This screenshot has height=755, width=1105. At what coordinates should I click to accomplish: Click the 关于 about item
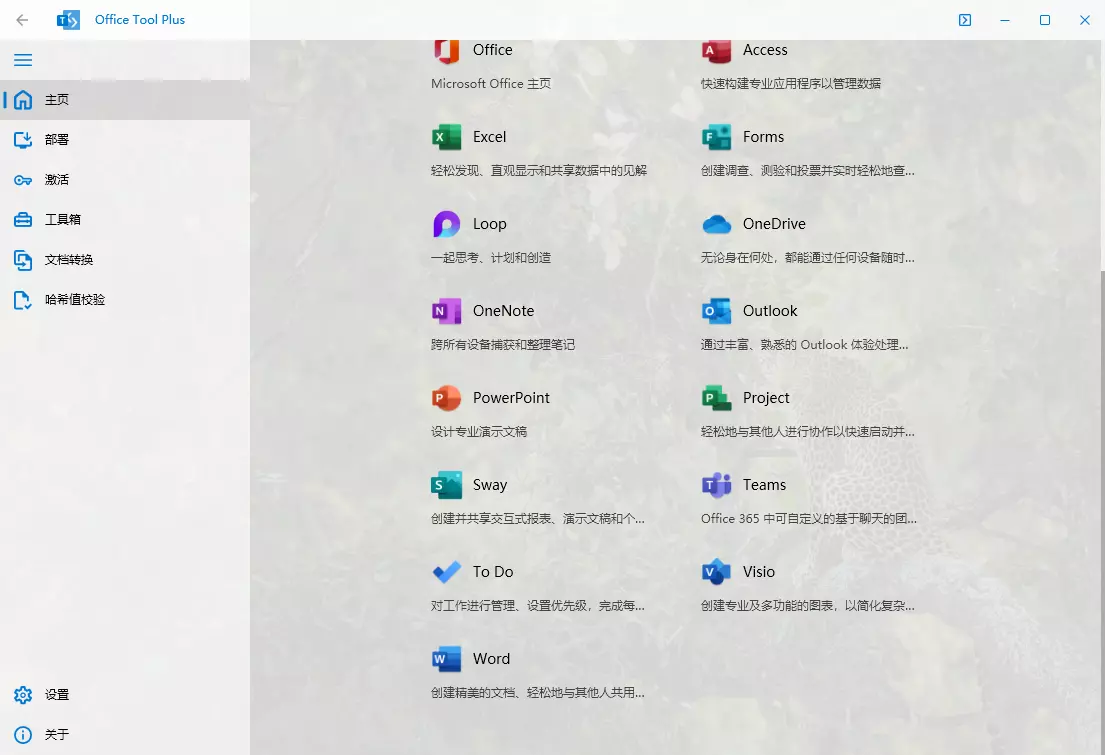coord(57,735)
